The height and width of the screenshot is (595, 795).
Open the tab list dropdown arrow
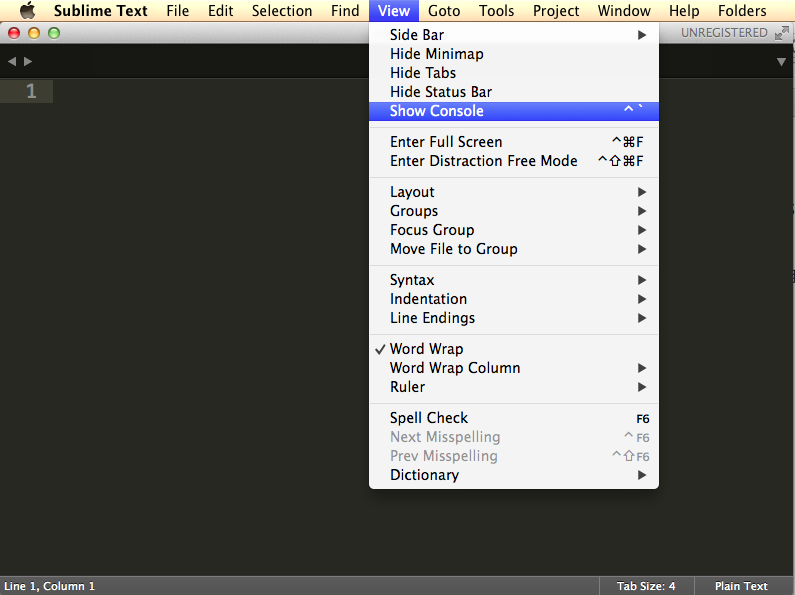781,62
